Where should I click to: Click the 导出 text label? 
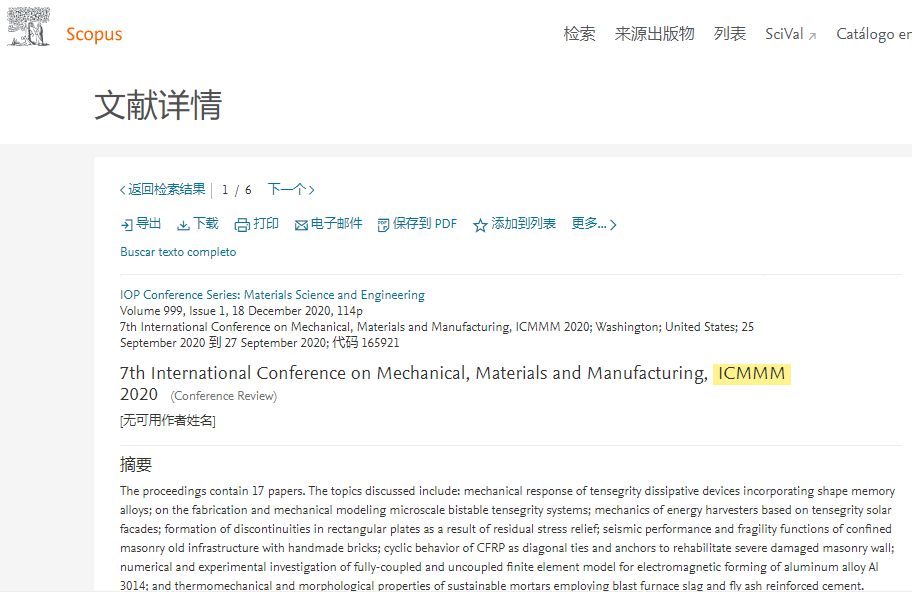tap(148, 223)
